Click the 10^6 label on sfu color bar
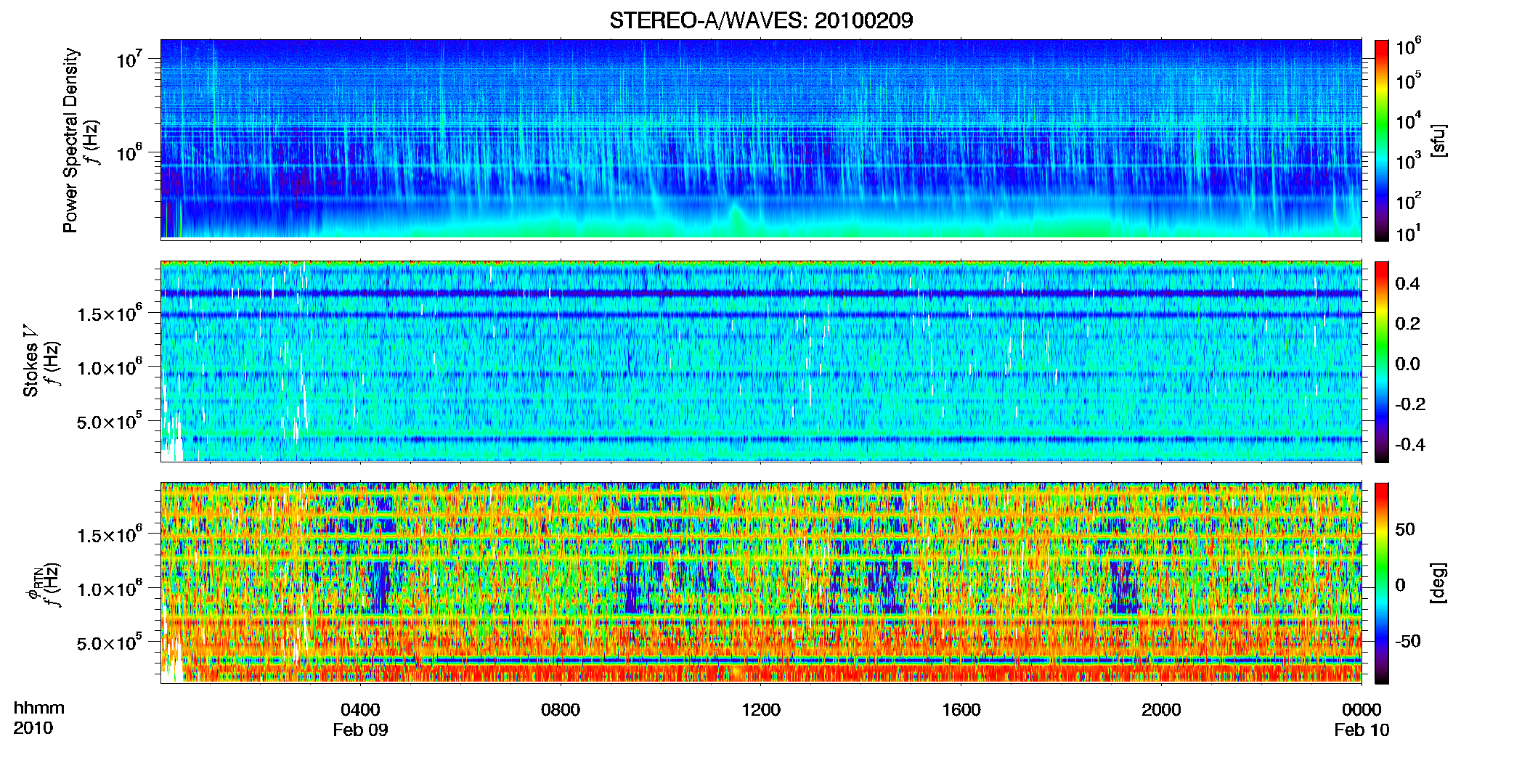This screenshot has width=1522, height=784. [1409, 47]
